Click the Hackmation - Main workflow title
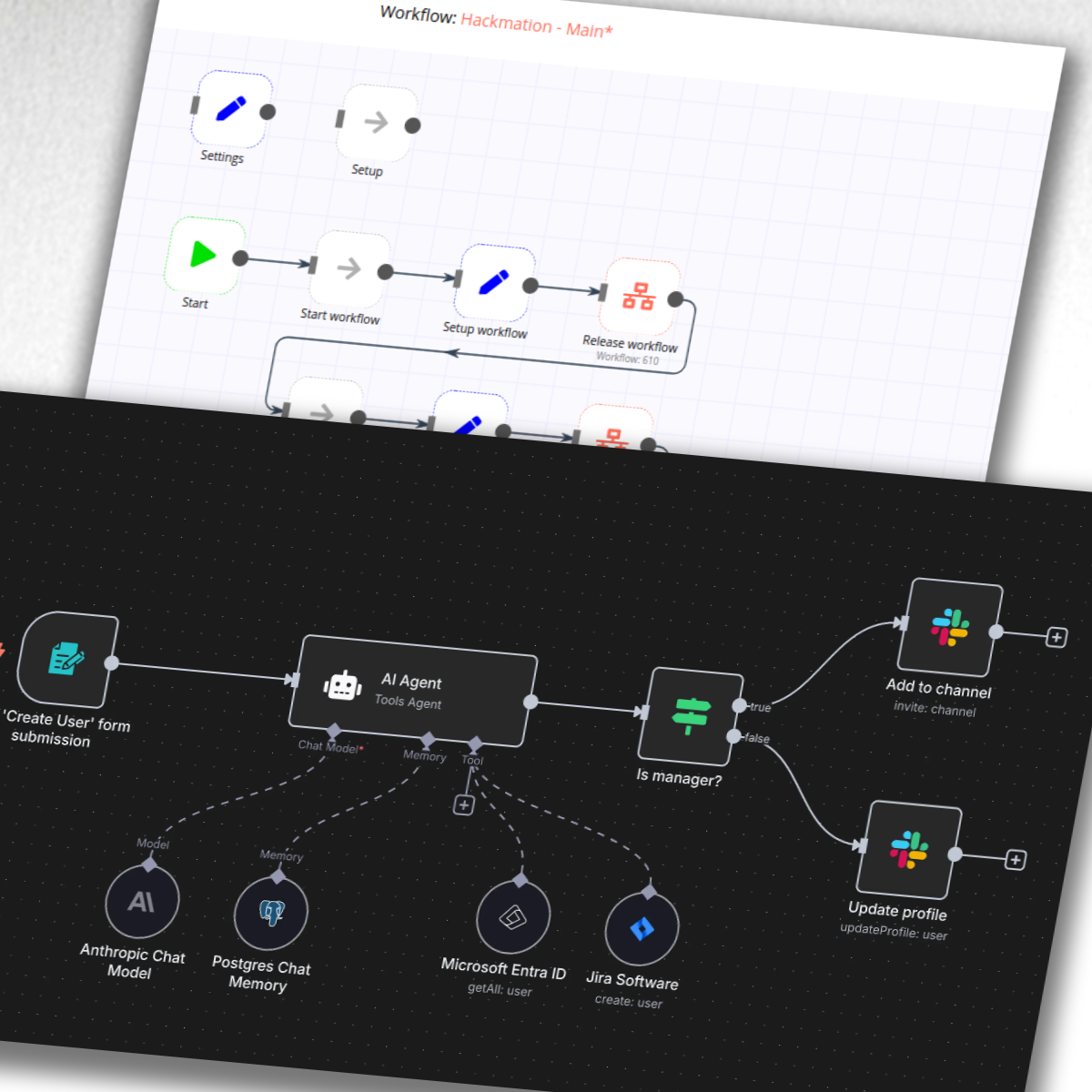This screenshot has height=1092, width=1092. click(536, 25)
